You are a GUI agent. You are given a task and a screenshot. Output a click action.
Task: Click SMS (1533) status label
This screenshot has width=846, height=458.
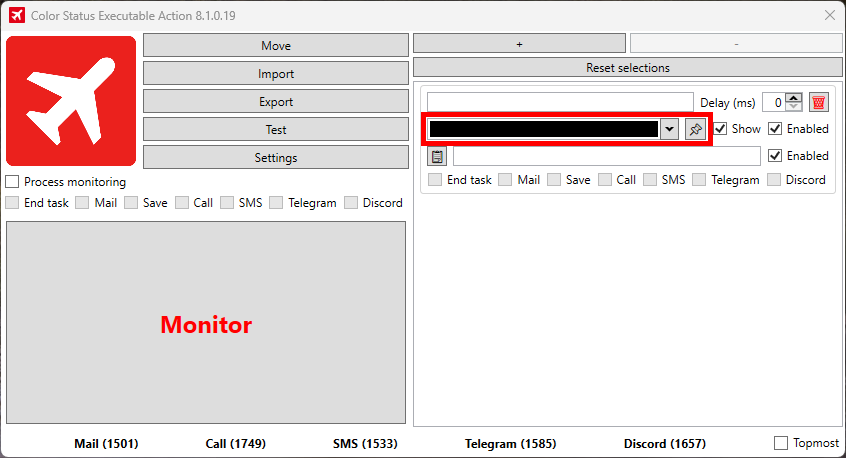coord(365,443)
